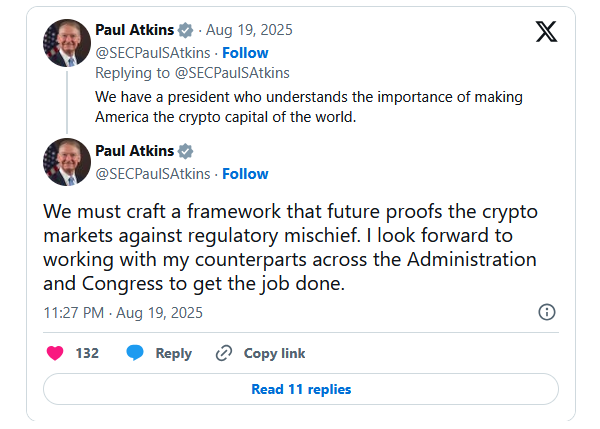Open the info icon beside the timestamp
Screen dimensions: 600x429
[x=547, y=312]
